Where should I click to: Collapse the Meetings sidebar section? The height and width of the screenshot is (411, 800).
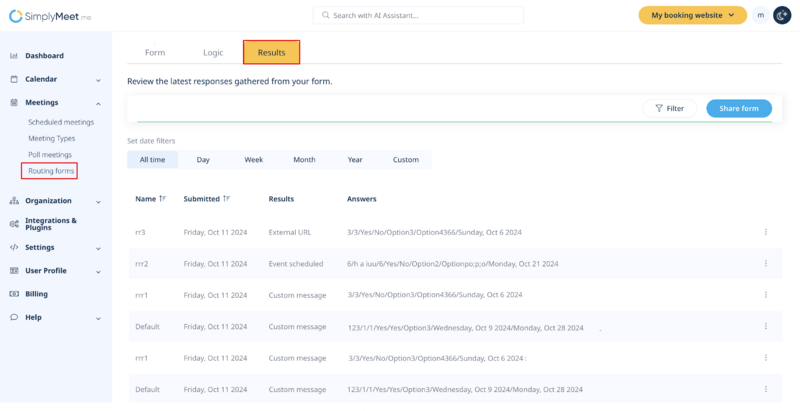click(98, 104)
